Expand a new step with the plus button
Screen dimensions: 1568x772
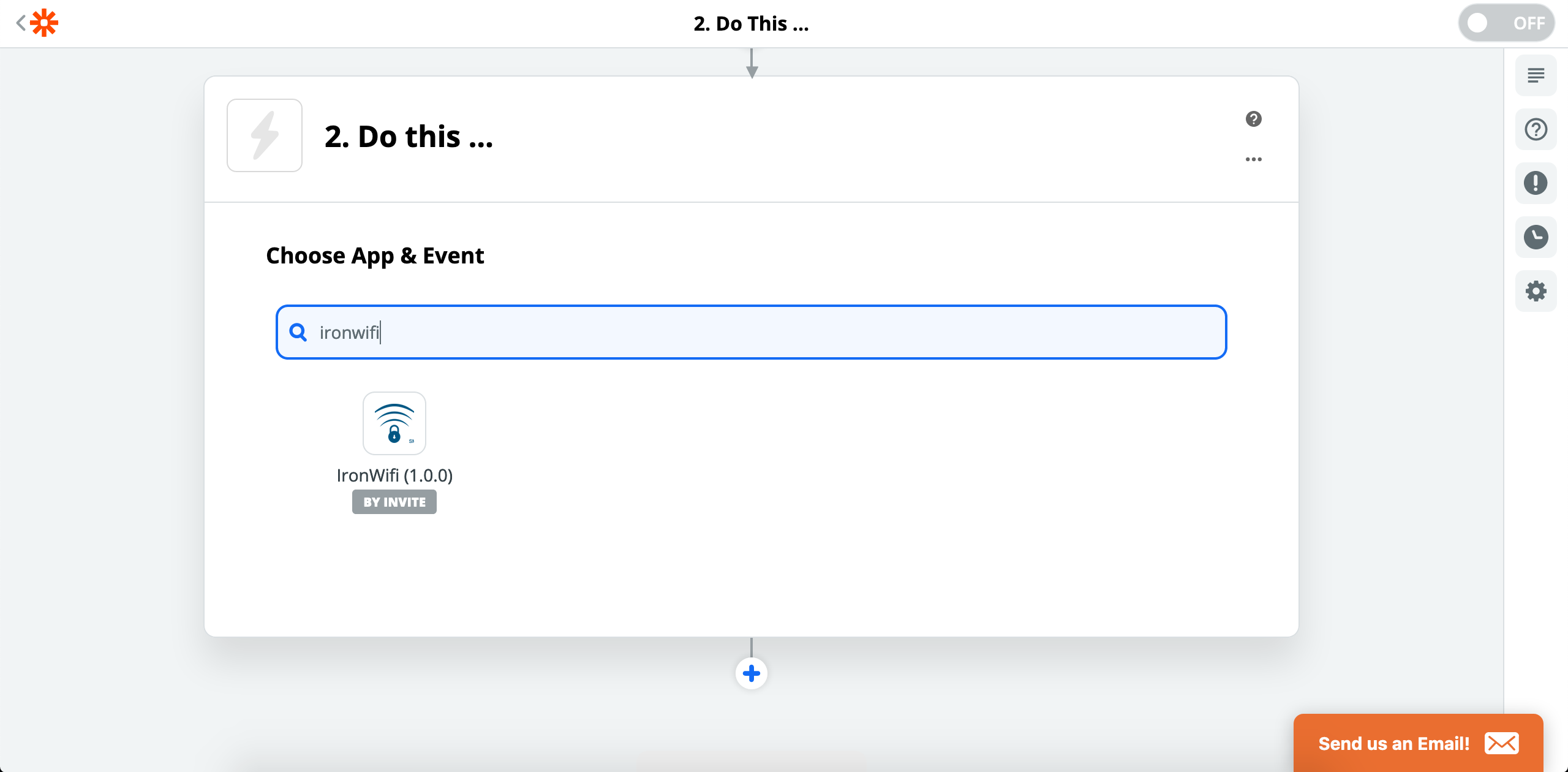752,673
